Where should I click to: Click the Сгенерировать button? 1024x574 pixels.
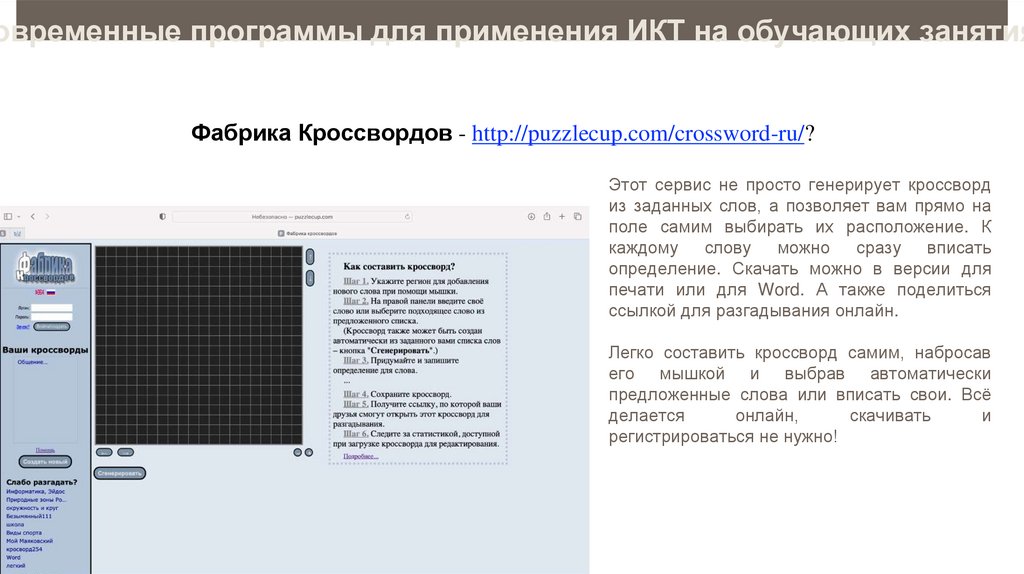tap(120, 473)
